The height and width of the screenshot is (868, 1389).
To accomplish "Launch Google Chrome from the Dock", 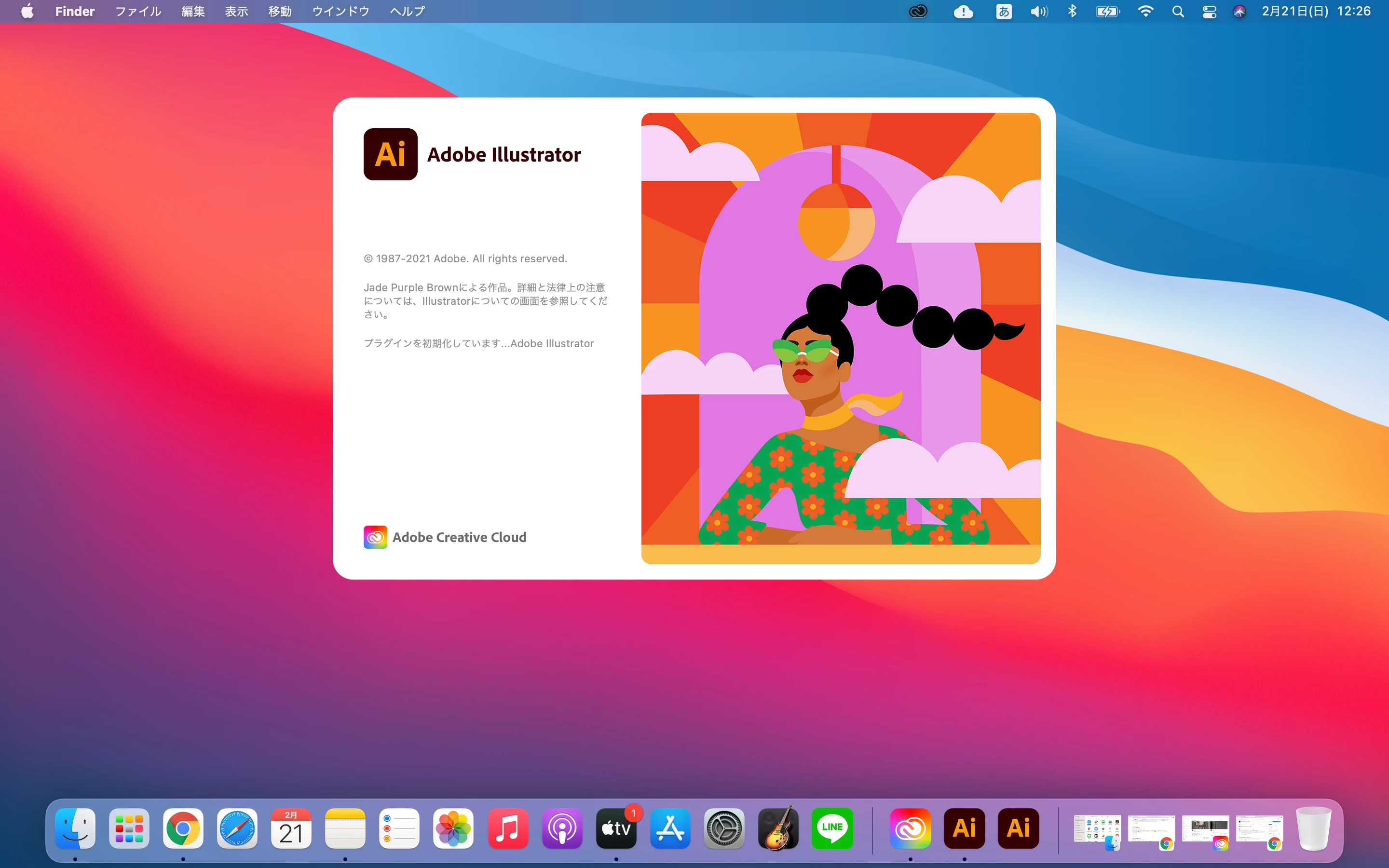I will click(183, 828).
